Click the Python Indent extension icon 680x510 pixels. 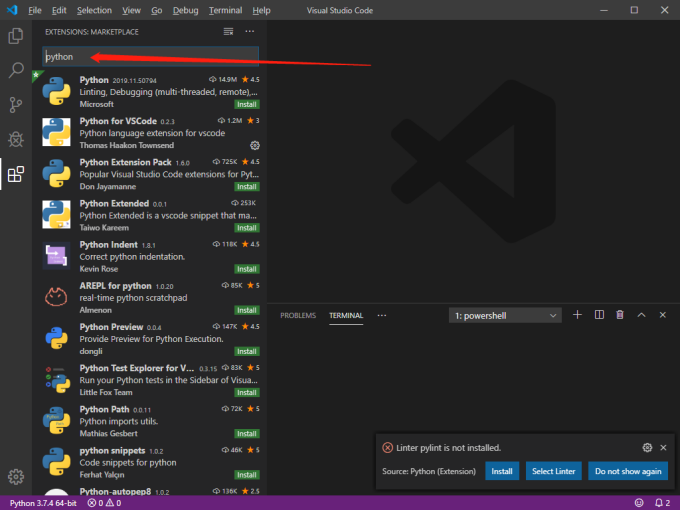point(56,256)
